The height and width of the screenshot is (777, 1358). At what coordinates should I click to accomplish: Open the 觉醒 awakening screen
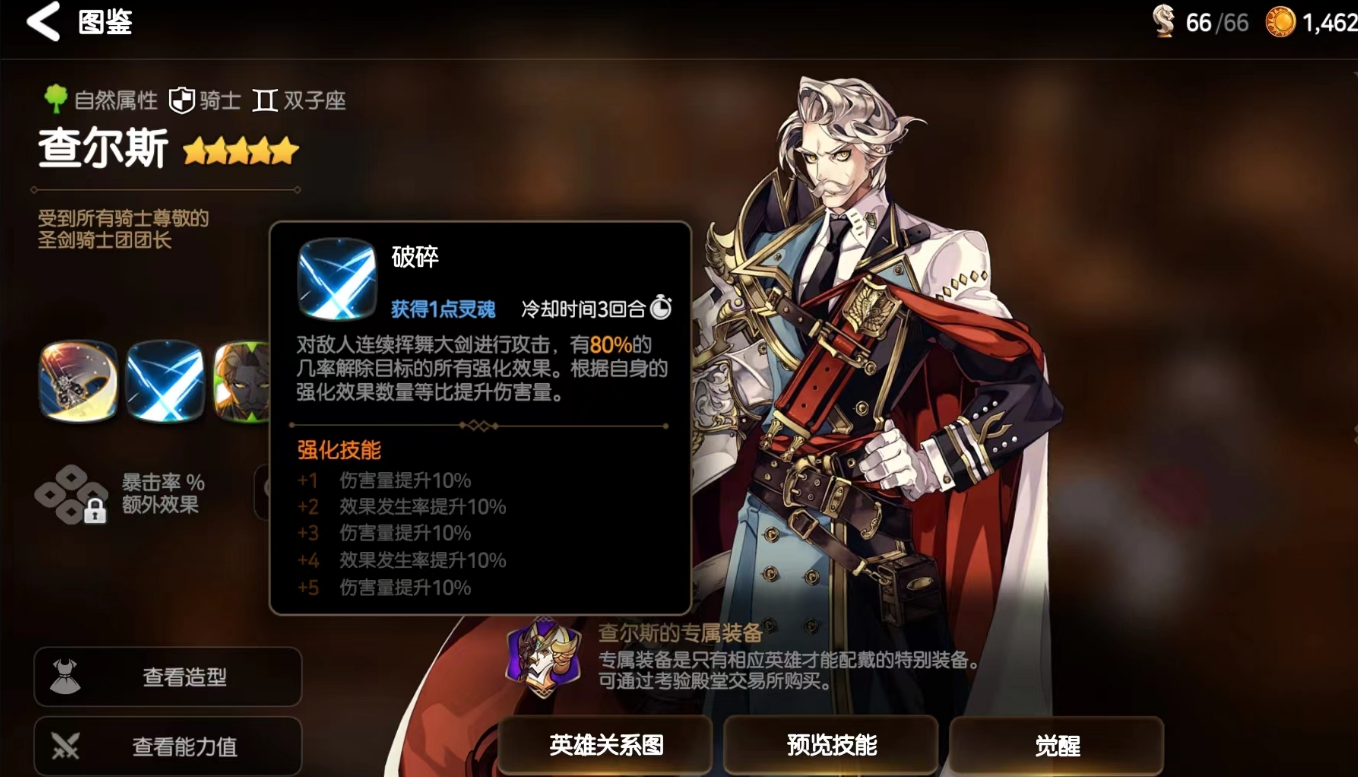[x=1057, y=745]
